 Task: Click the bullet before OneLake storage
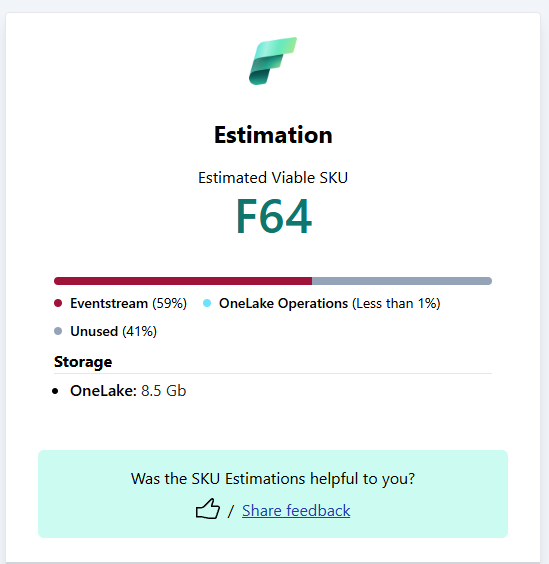[x=55, y=391]
